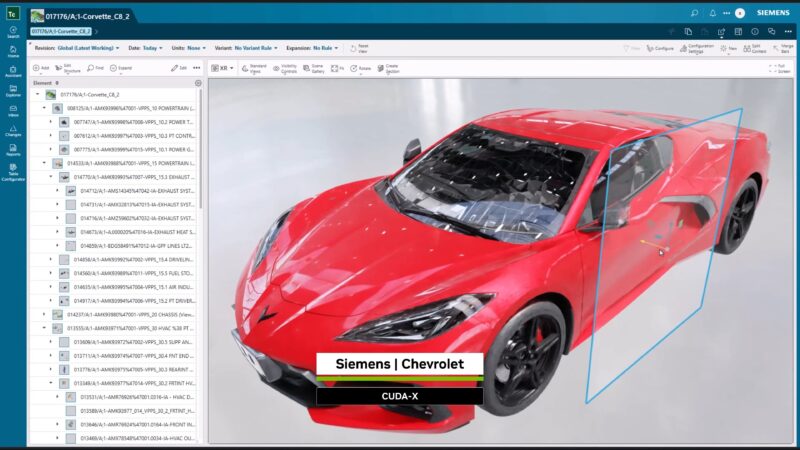800x450 pixels.
Task: Click the breadcrumb chevron arrow after the chip
Action: click(96, 32)
